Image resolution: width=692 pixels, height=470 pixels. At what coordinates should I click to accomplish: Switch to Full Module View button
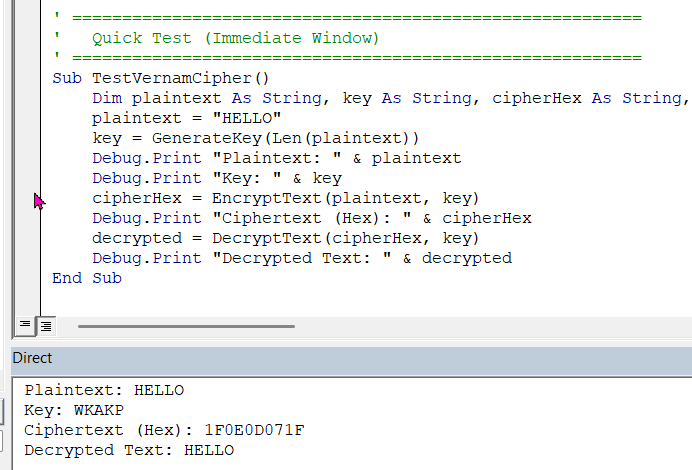tap(45, 325)
